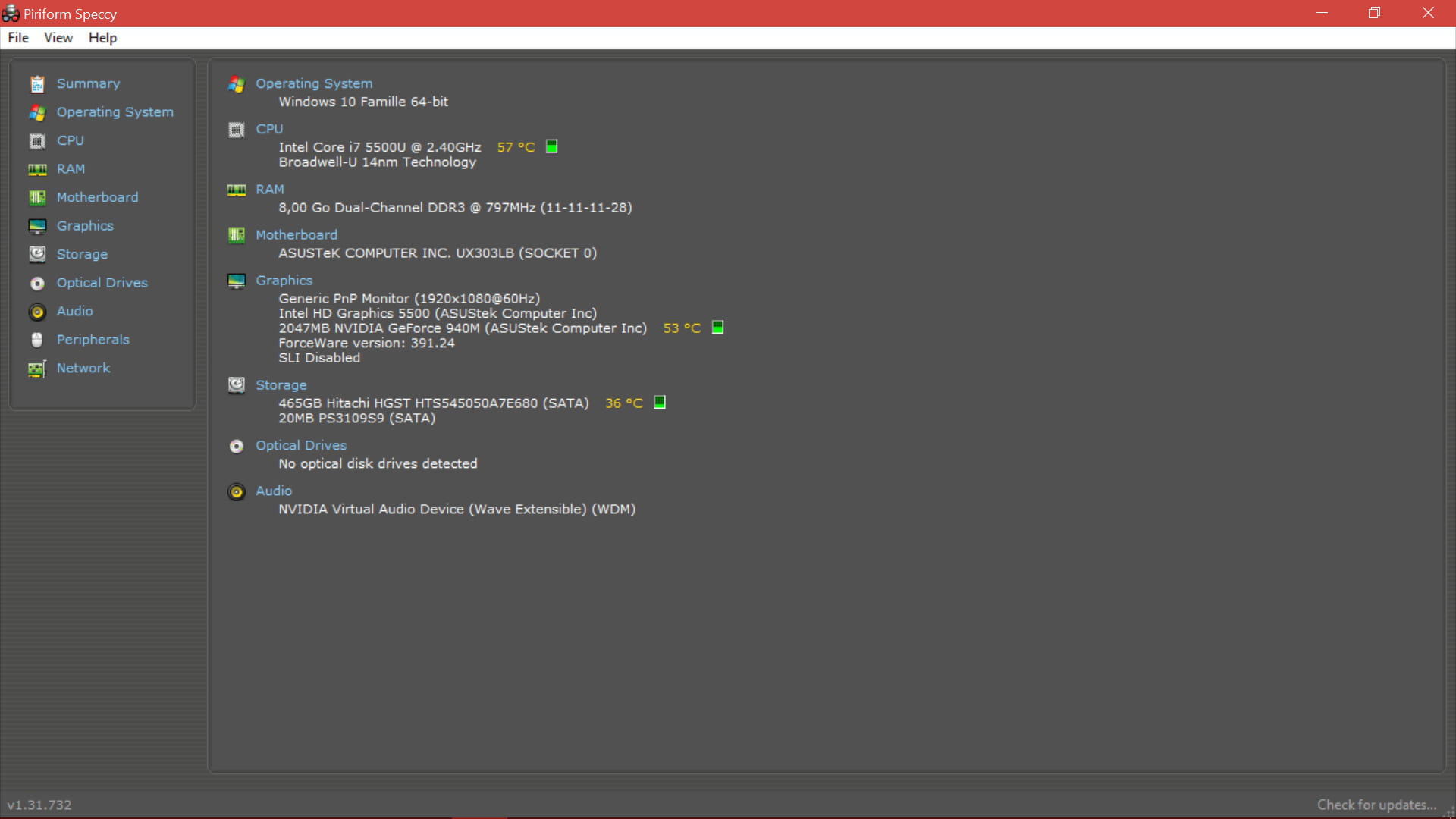Click the ForceWare version 391.24 line

366,343
